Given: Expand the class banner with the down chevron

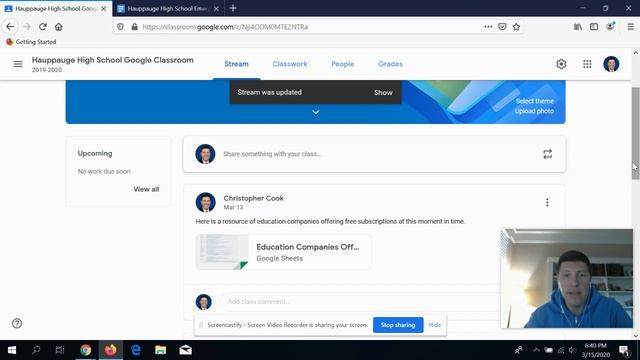Looking at the screenshot, I should click(316, 112).
